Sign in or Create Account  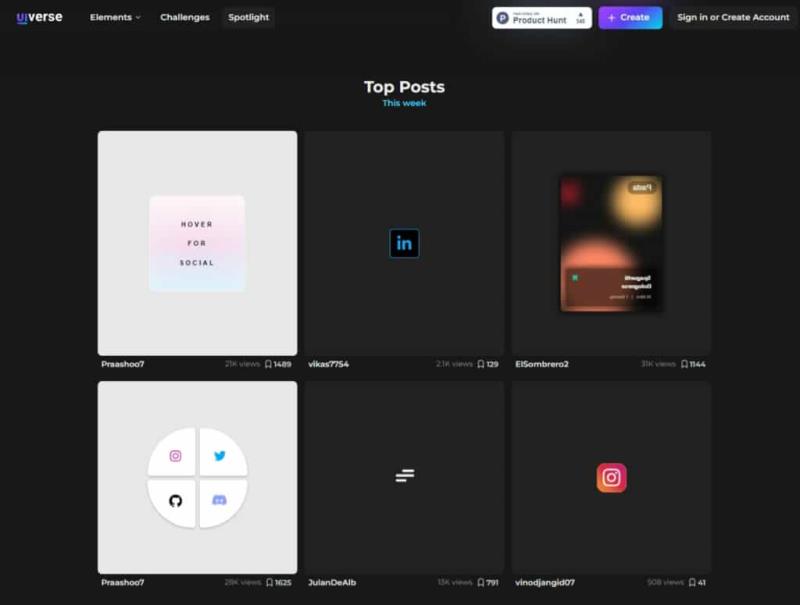point(733,17)
